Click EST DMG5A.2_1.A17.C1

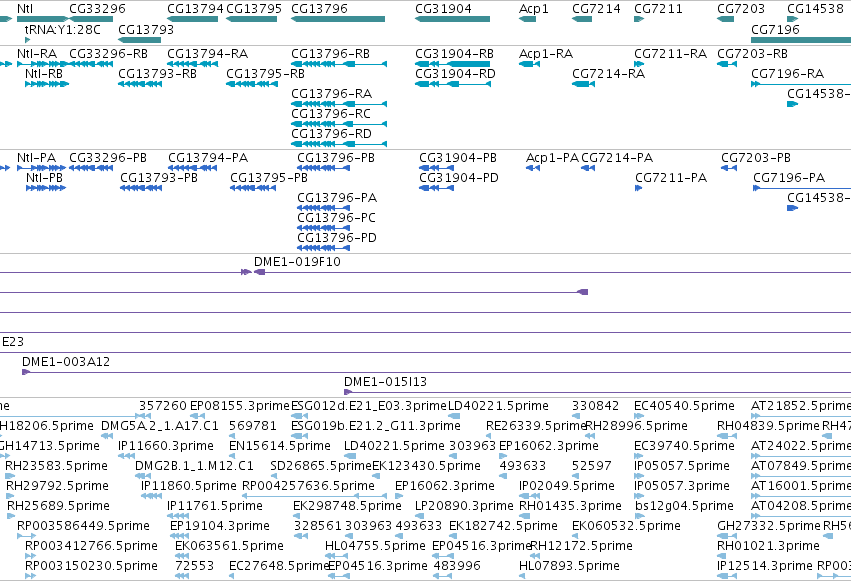pyautogui.click(x=160, y=426)
